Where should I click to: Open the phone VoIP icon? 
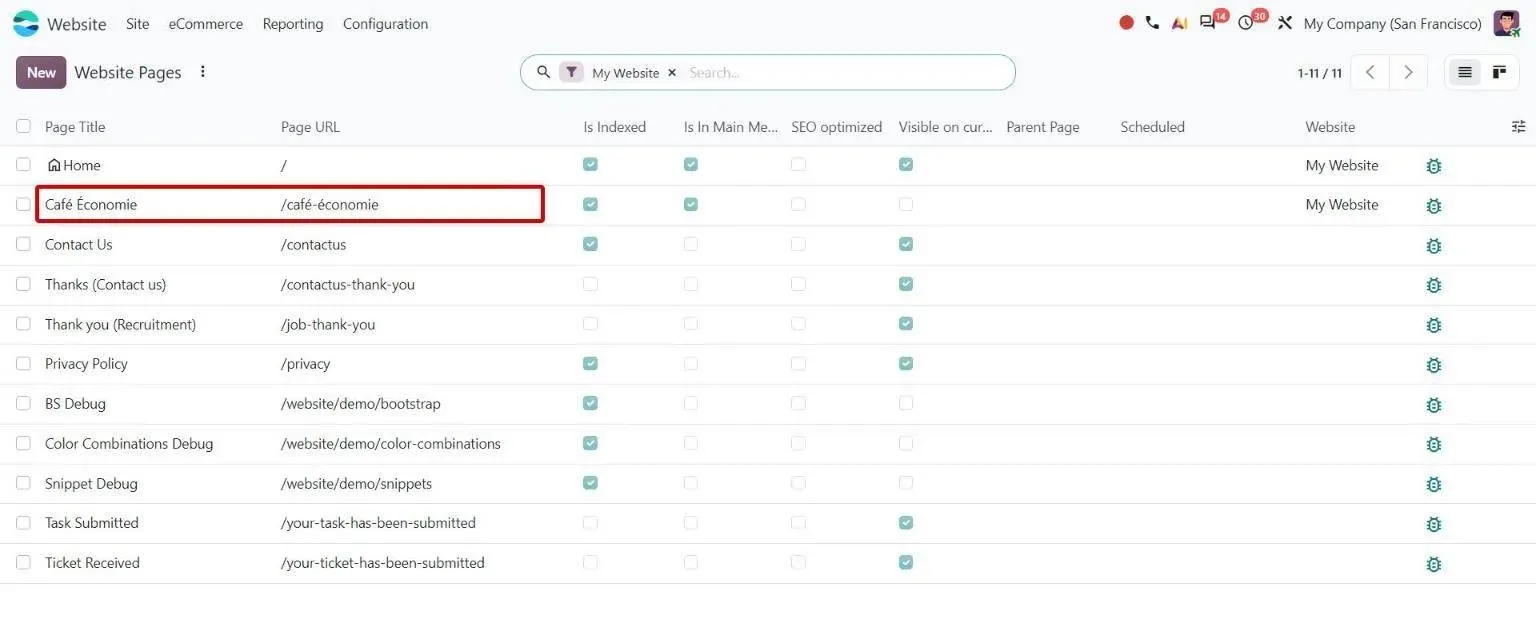coord(1152,23)
